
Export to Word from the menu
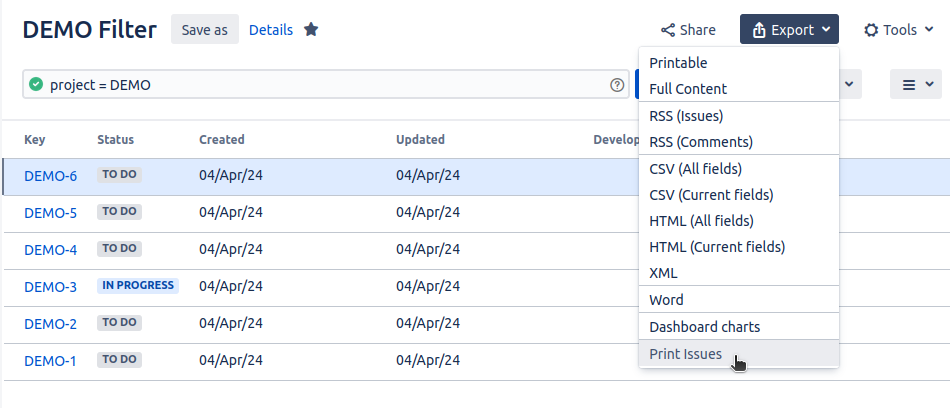pyautogui.click(x=667, y=300)
